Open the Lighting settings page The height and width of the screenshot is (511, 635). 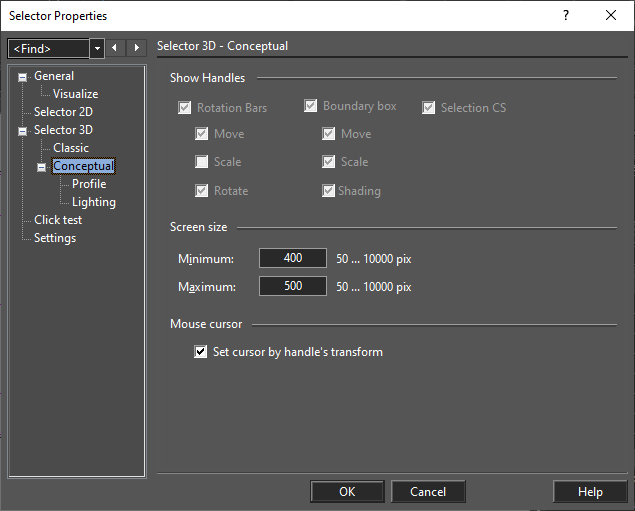[x=94, y=202]
